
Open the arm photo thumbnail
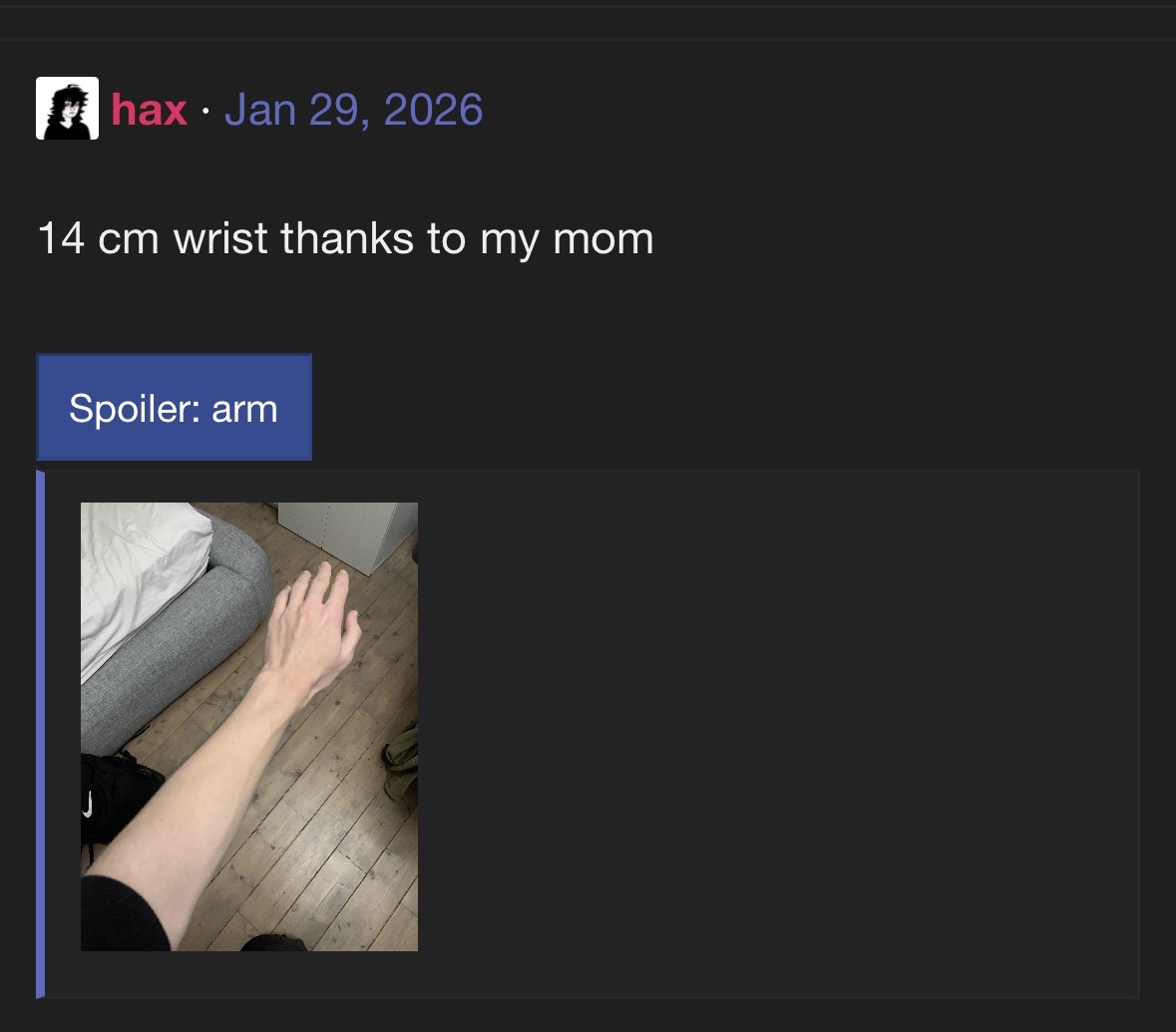249,727
